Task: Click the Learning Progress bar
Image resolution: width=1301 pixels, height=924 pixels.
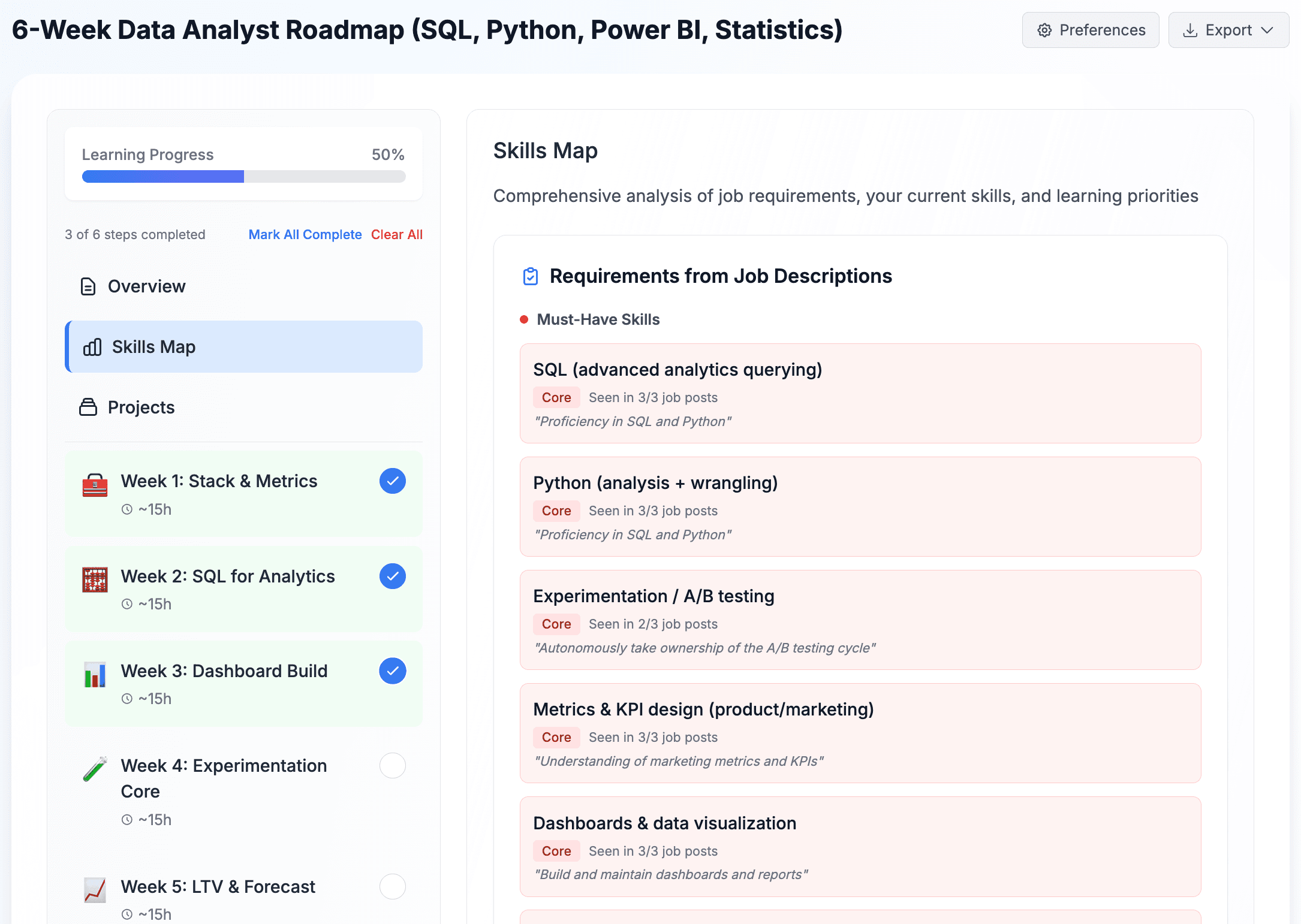Action: pos(243,176)
